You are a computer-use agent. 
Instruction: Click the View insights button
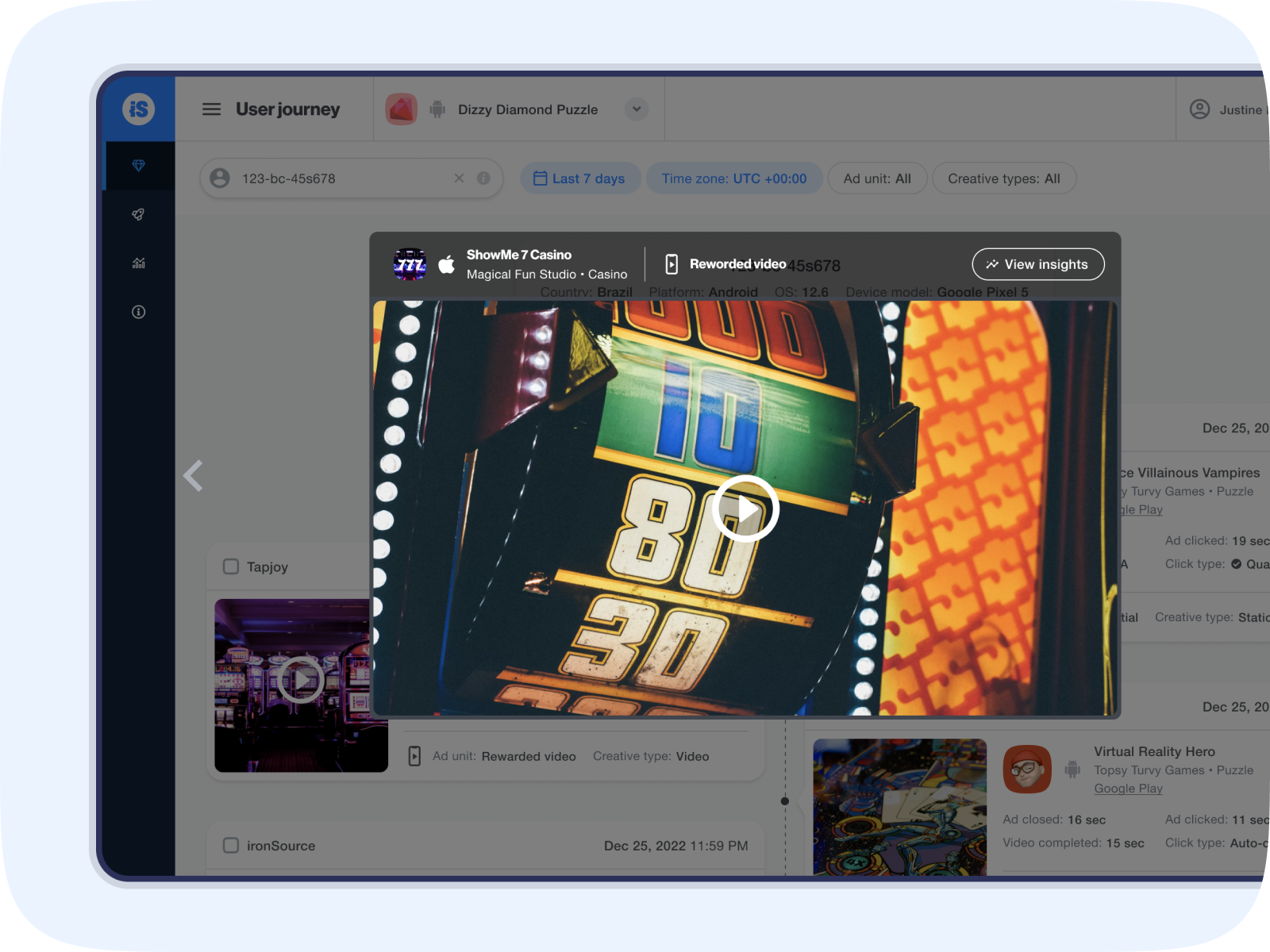pos(1038,264)
